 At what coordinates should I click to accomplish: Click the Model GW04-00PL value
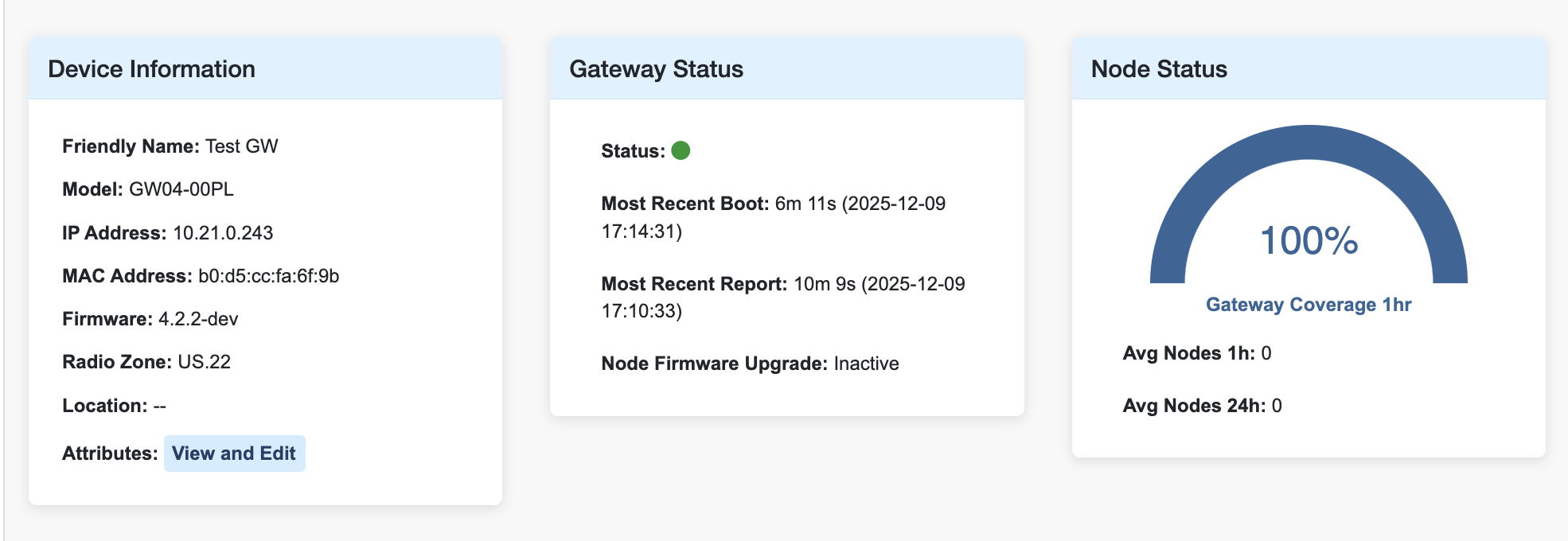click(x=181, y=189)
